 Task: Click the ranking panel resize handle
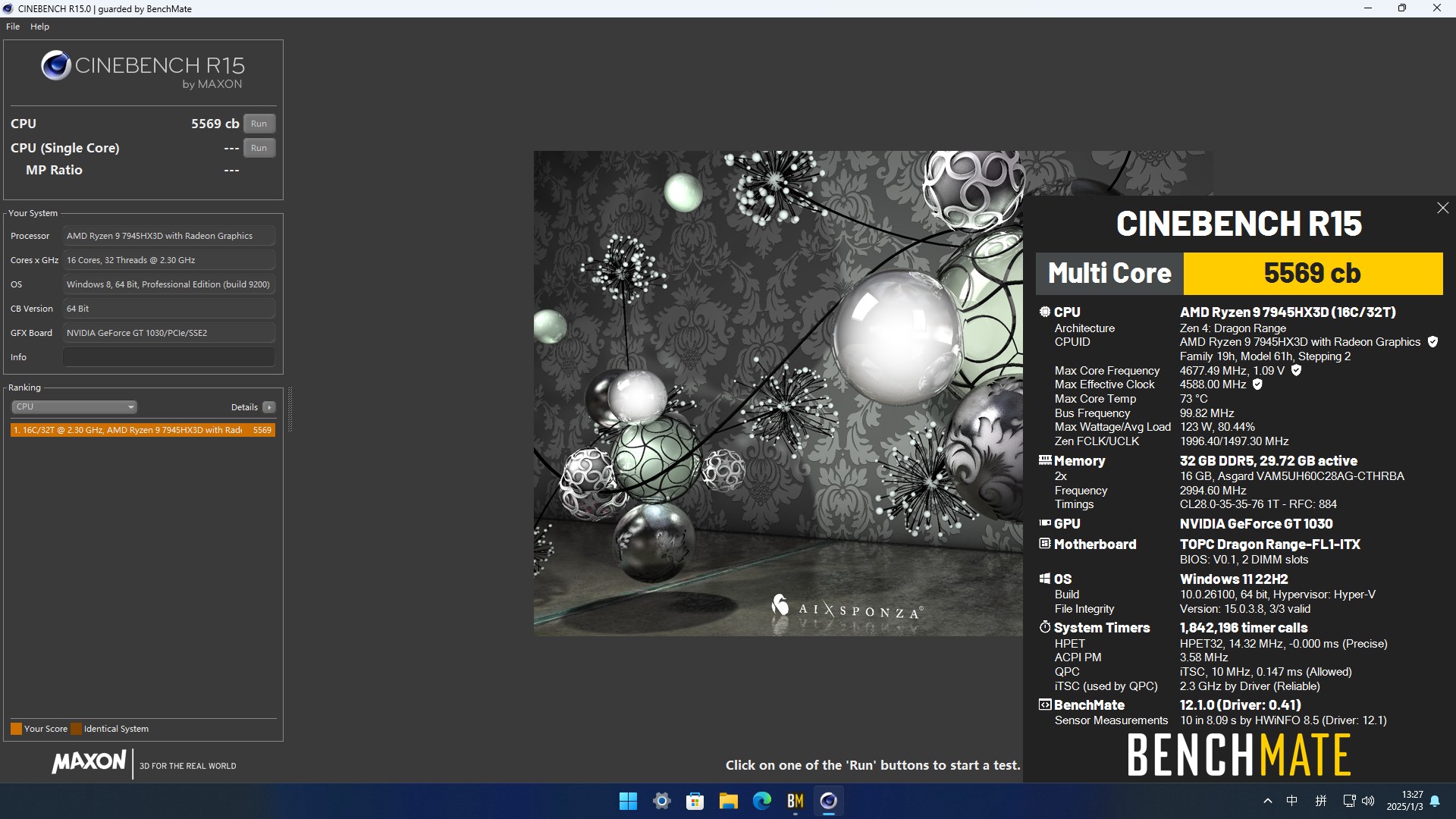click(x=290, y=409)
